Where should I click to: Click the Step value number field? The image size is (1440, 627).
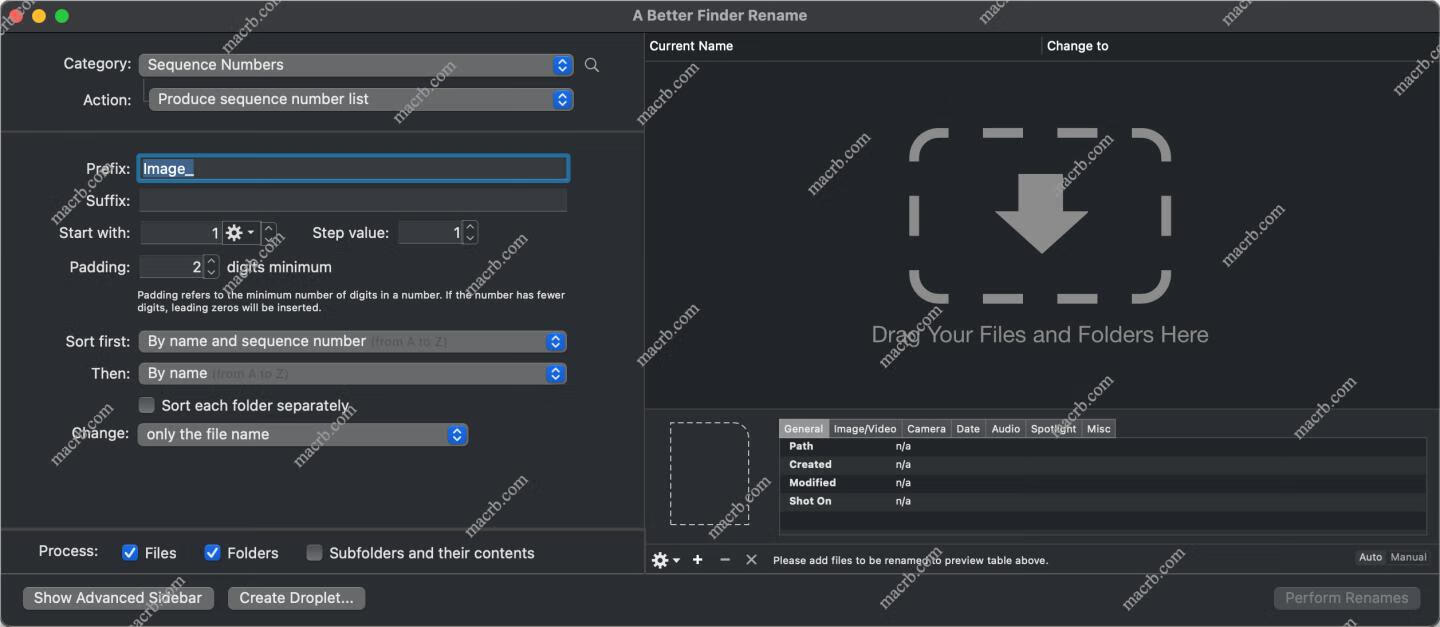click(x=430, y=233)
